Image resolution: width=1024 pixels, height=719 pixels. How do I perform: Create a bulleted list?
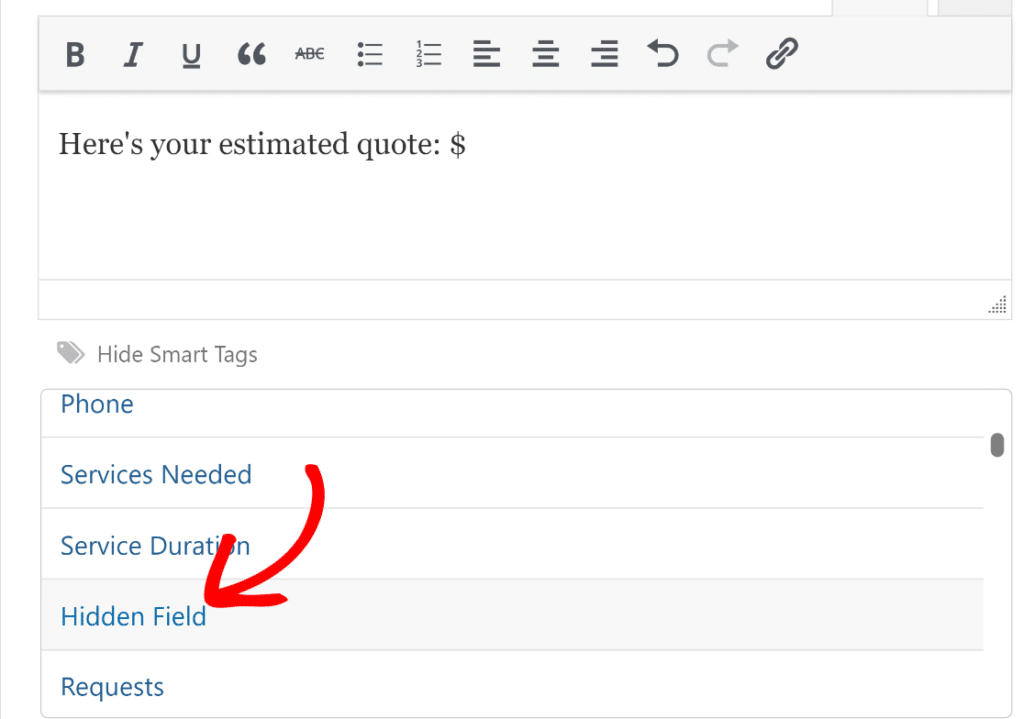(369, 54)
